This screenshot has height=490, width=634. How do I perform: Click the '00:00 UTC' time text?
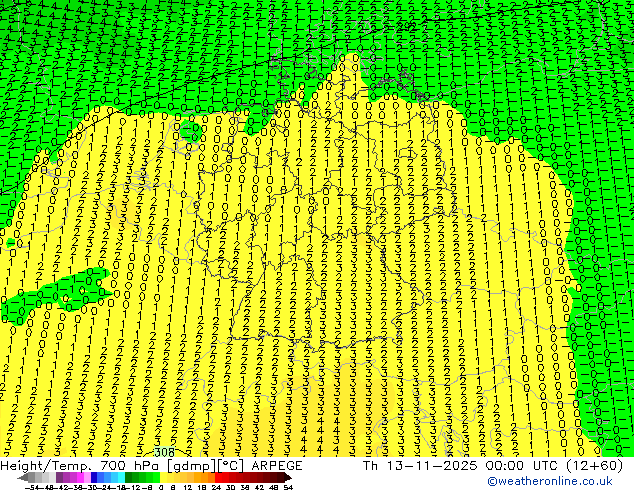pos(522,466)
